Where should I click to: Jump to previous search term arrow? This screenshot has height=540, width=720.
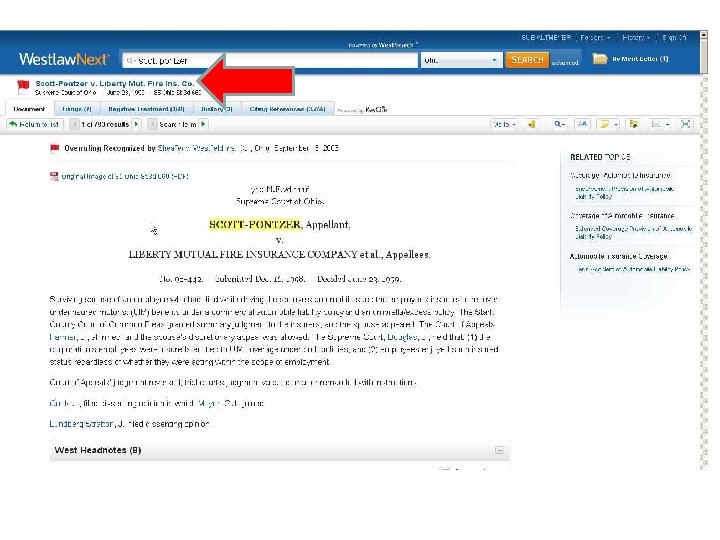point(152,124)
